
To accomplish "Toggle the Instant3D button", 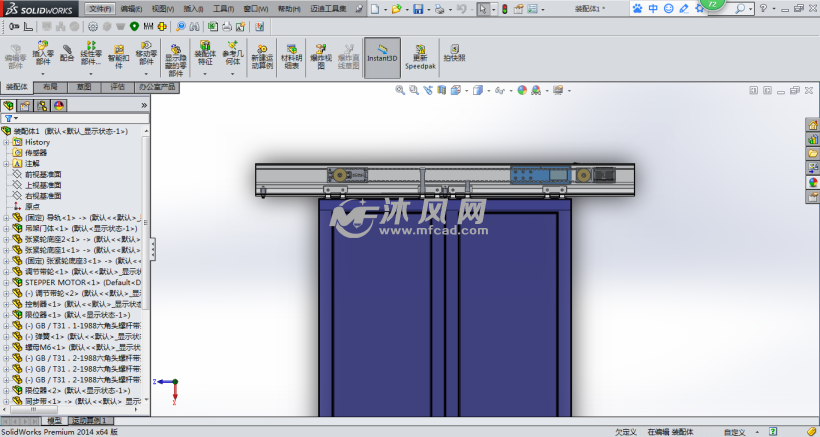I will click(x=382, y=58).
